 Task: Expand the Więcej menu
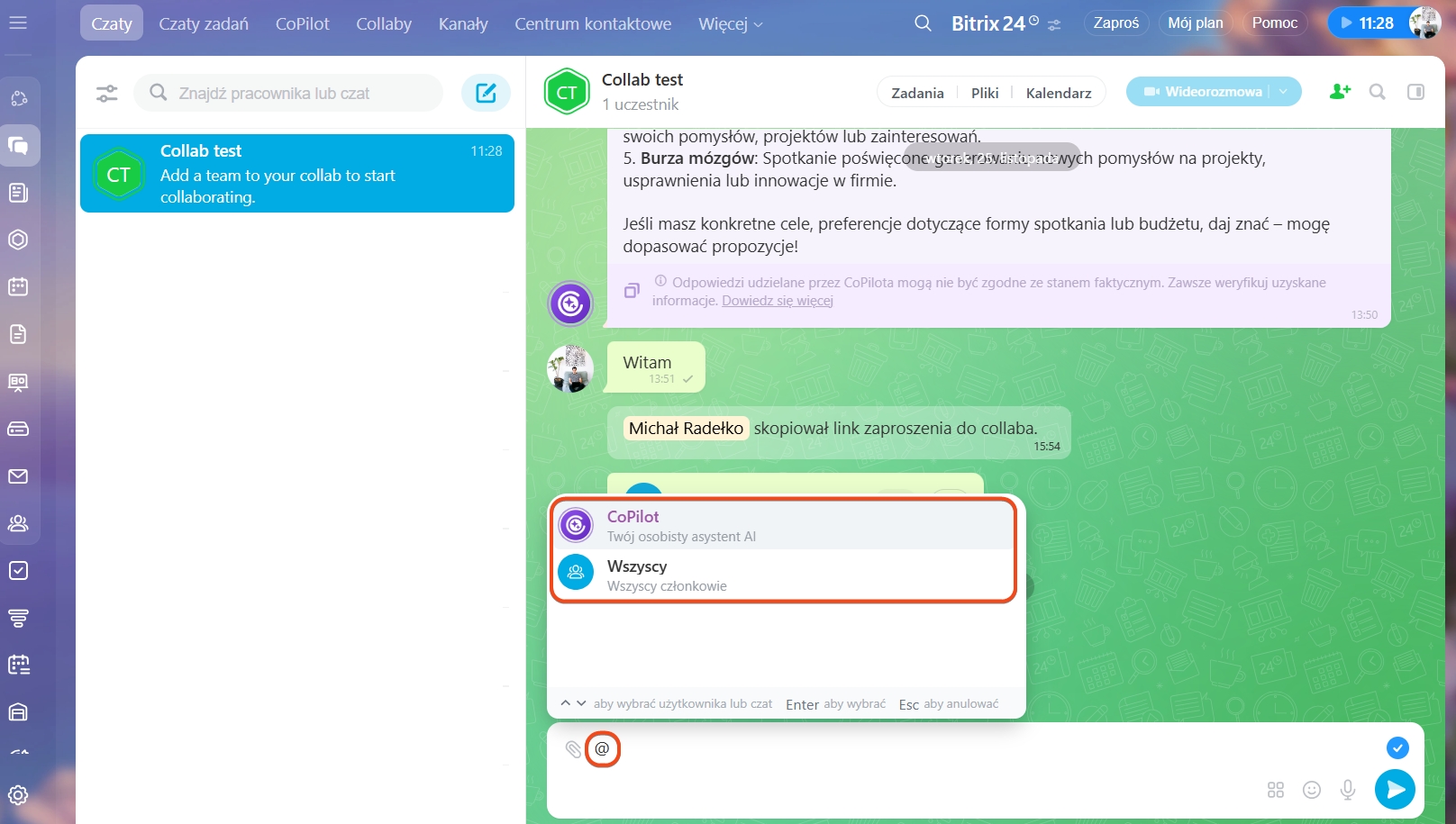(x=730, y=24)
